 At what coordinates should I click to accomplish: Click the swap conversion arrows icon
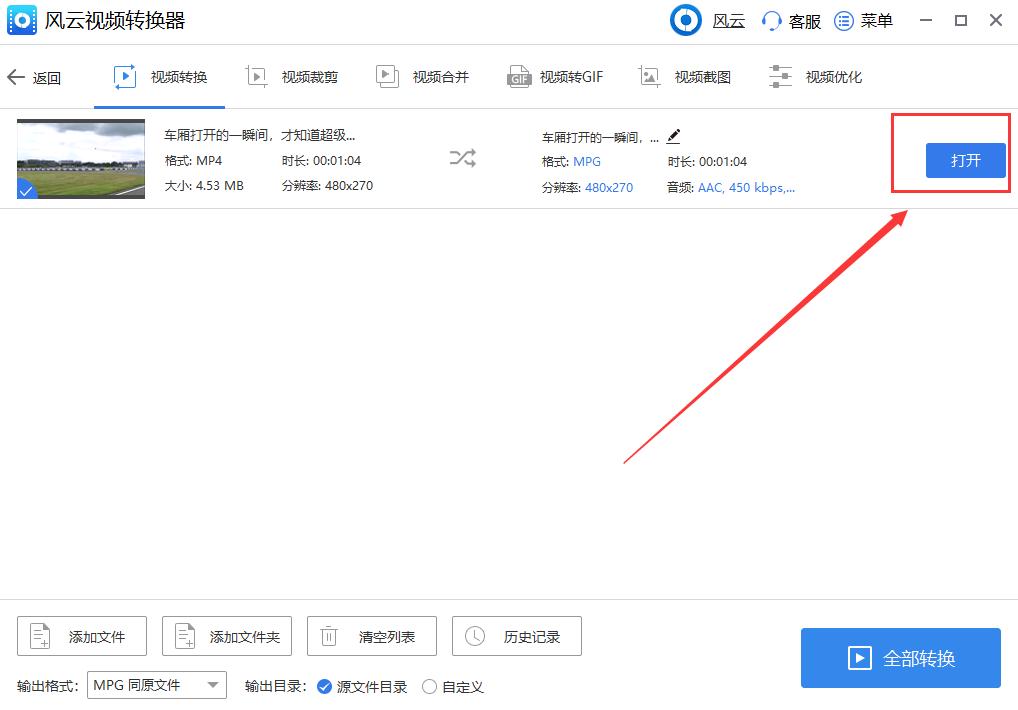pos(461,158)
